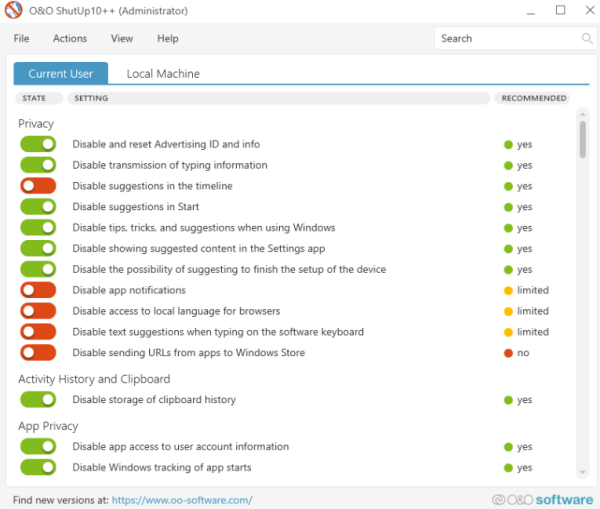Screen dimensions: 600x509
Task: Click the O&O ShutUp10++ app logo icon
Action: pos(13,10)
